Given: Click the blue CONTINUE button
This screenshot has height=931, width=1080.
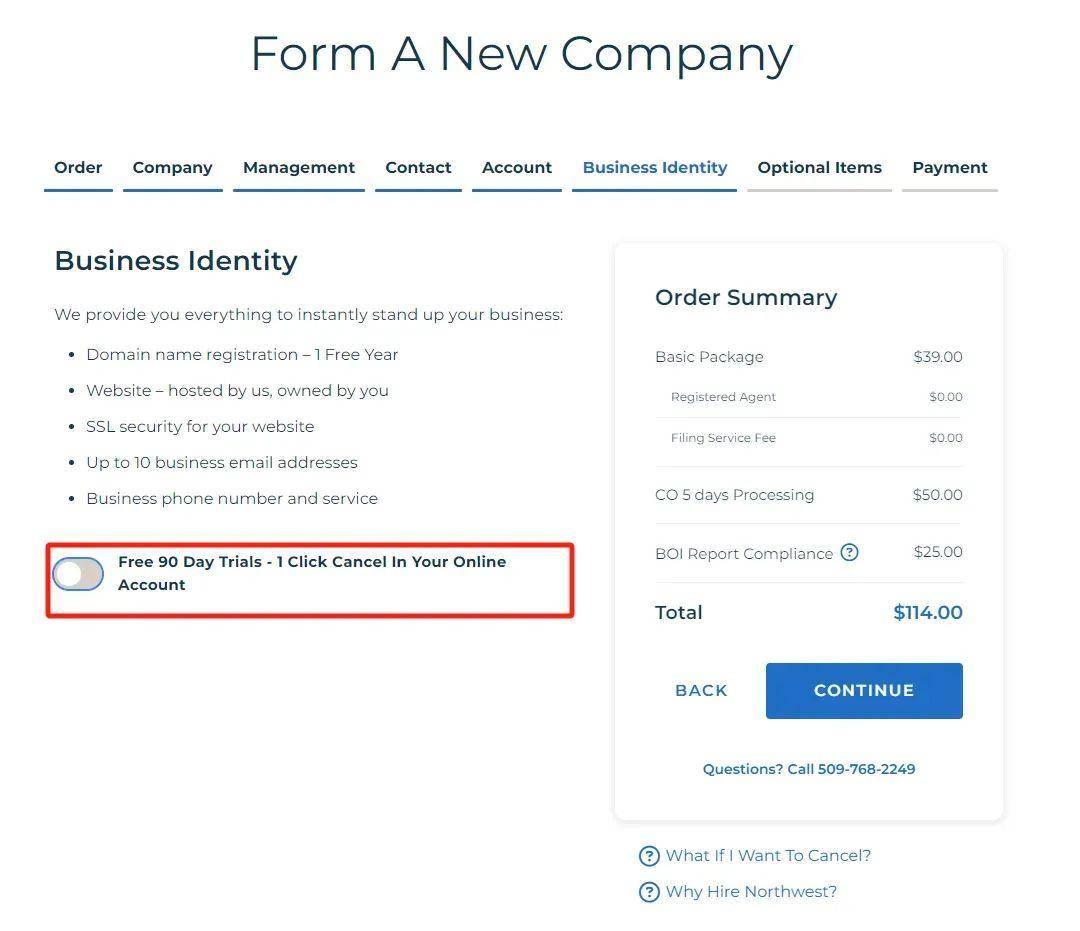Looking at the screenshot, I should [x=864, y=691].
